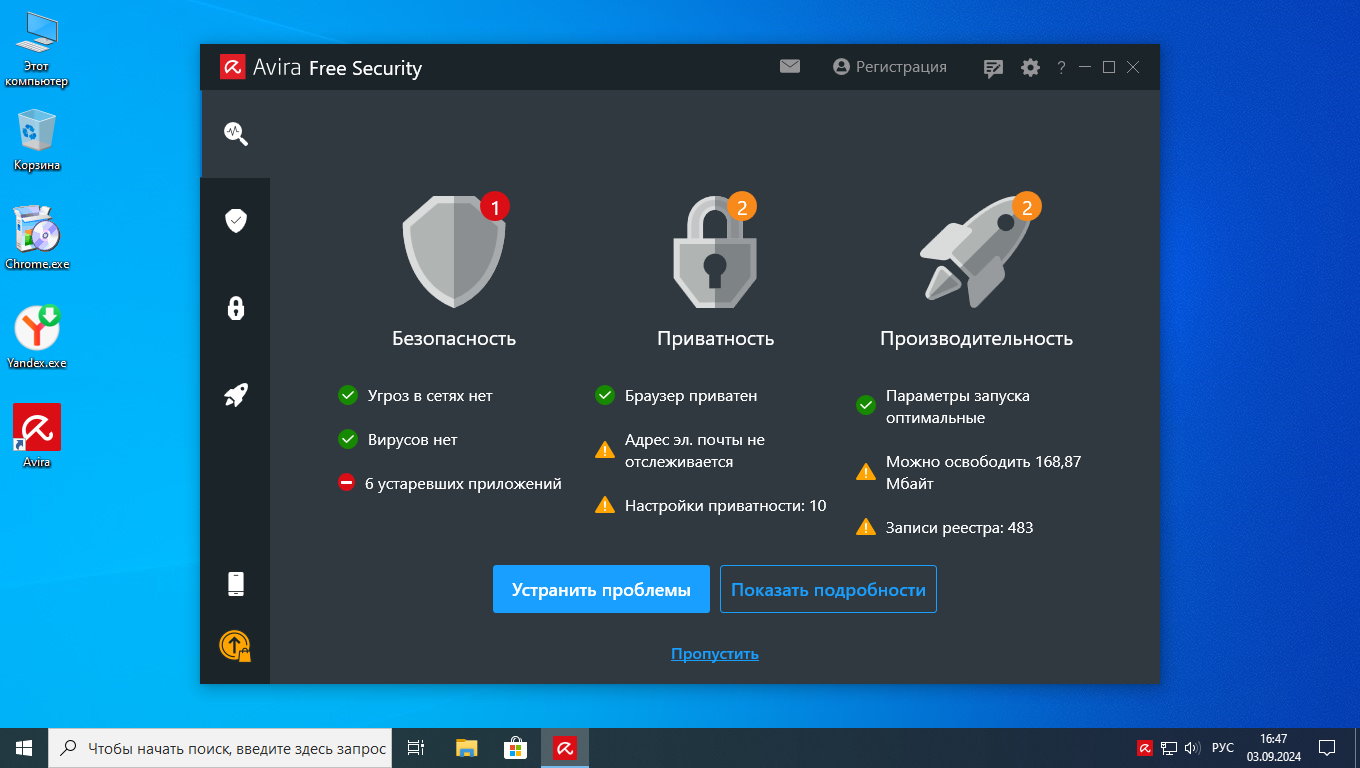Open File Explorer from taskbar
The width and height of the screenshot is (1360, 768).
point(467,748)
